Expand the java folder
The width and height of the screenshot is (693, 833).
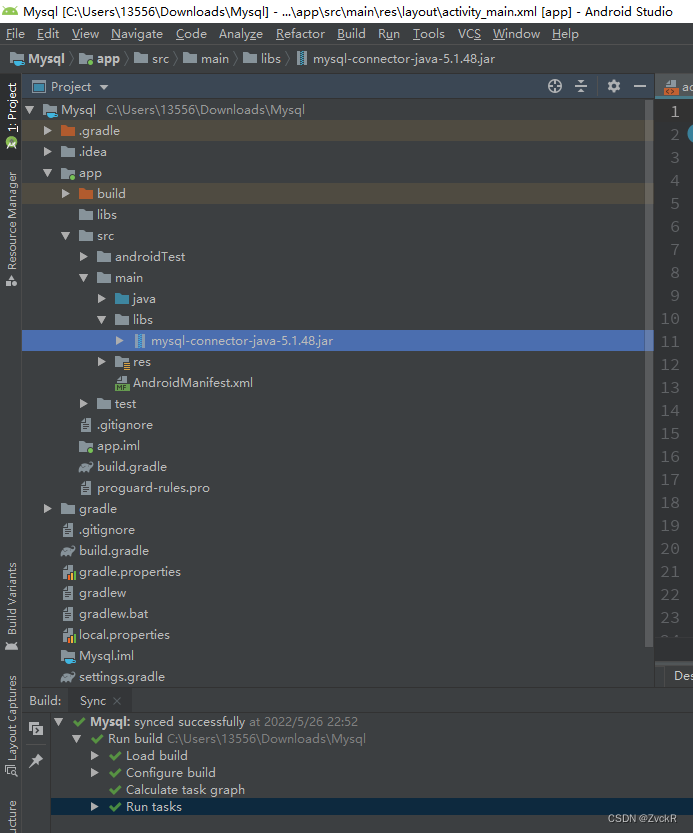102,299
